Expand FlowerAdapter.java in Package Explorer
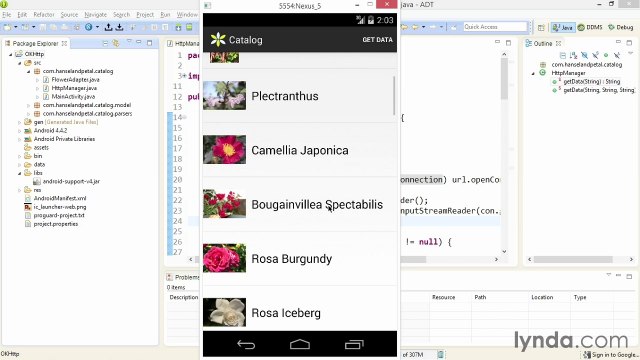640x360 pixels. click(38, 80)
